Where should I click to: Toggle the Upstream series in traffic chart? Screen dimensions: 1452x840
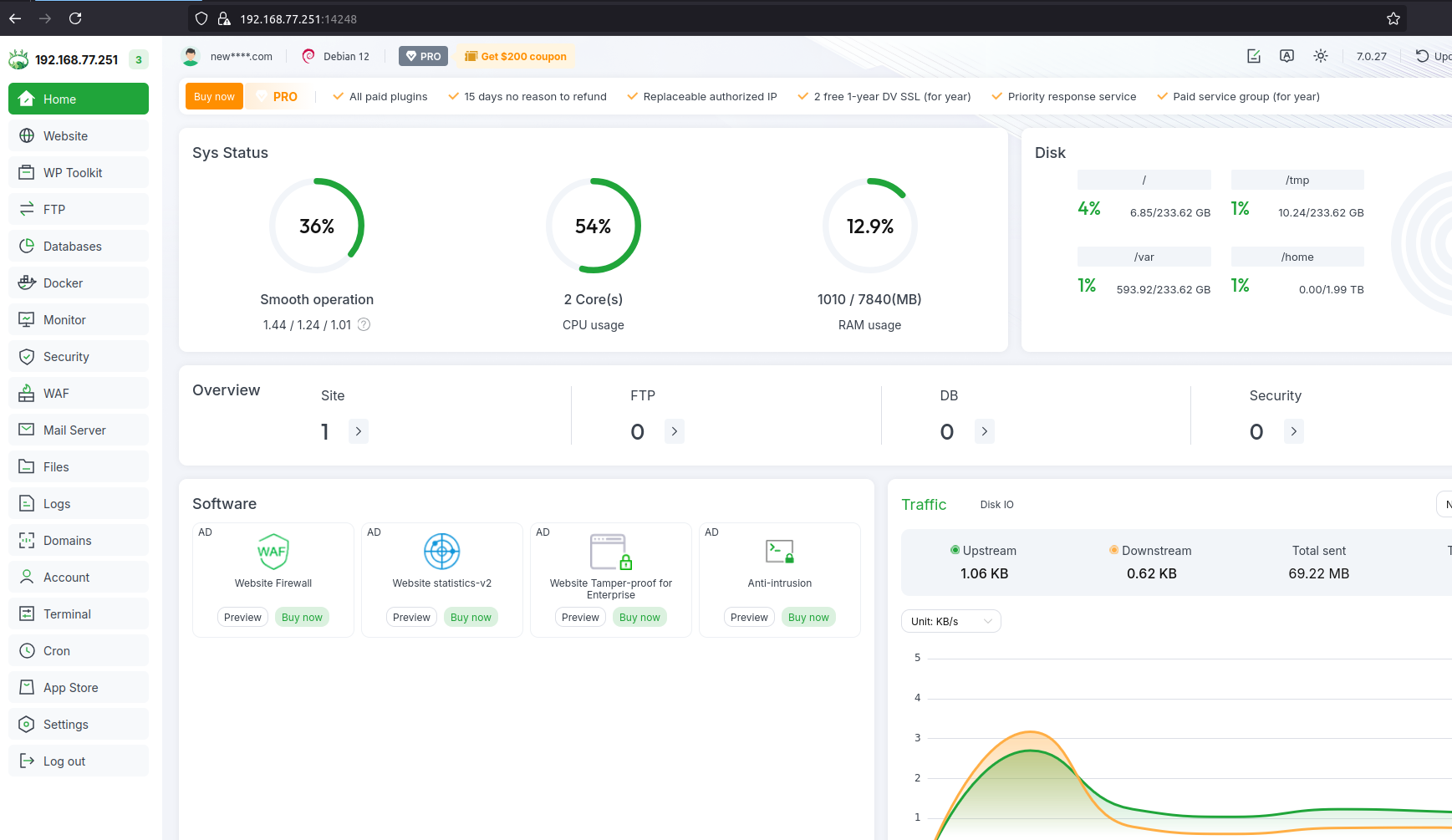coord(983,551)
